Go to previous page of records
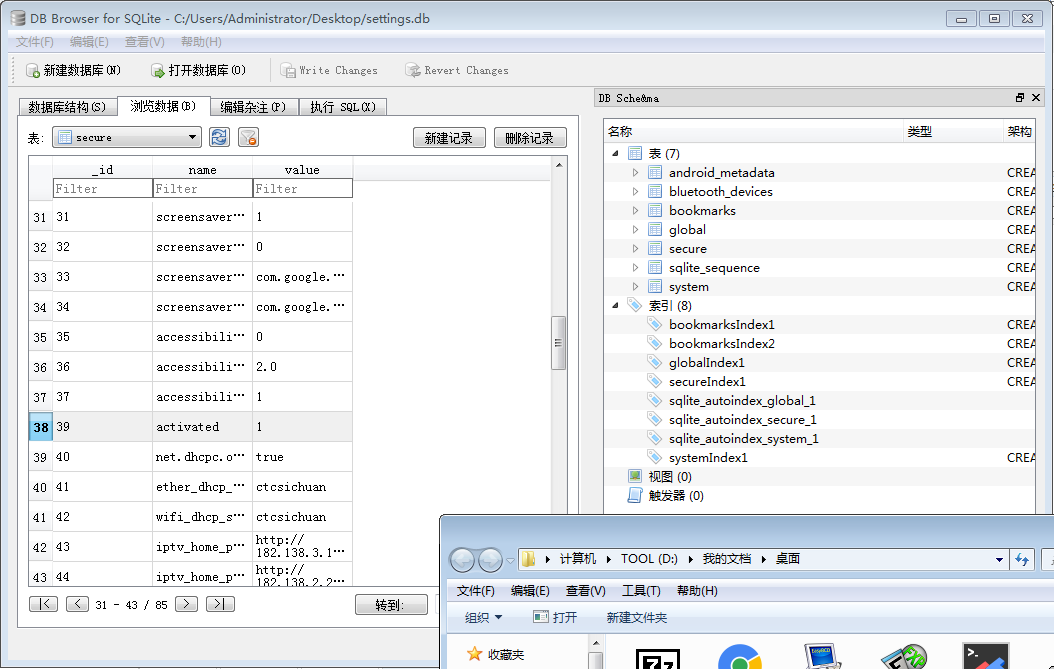This screenshot has width=1054, height=669. click(77, 604)
